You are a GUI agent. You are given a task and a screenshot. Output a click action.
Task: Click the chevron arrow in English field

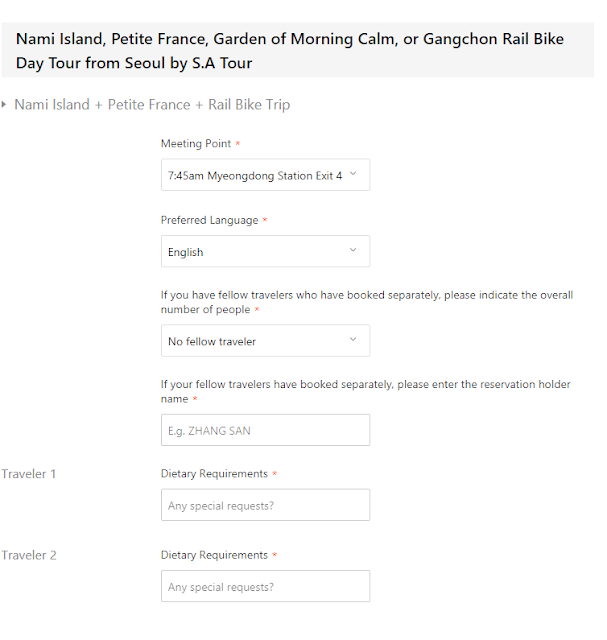pos(353,250)
